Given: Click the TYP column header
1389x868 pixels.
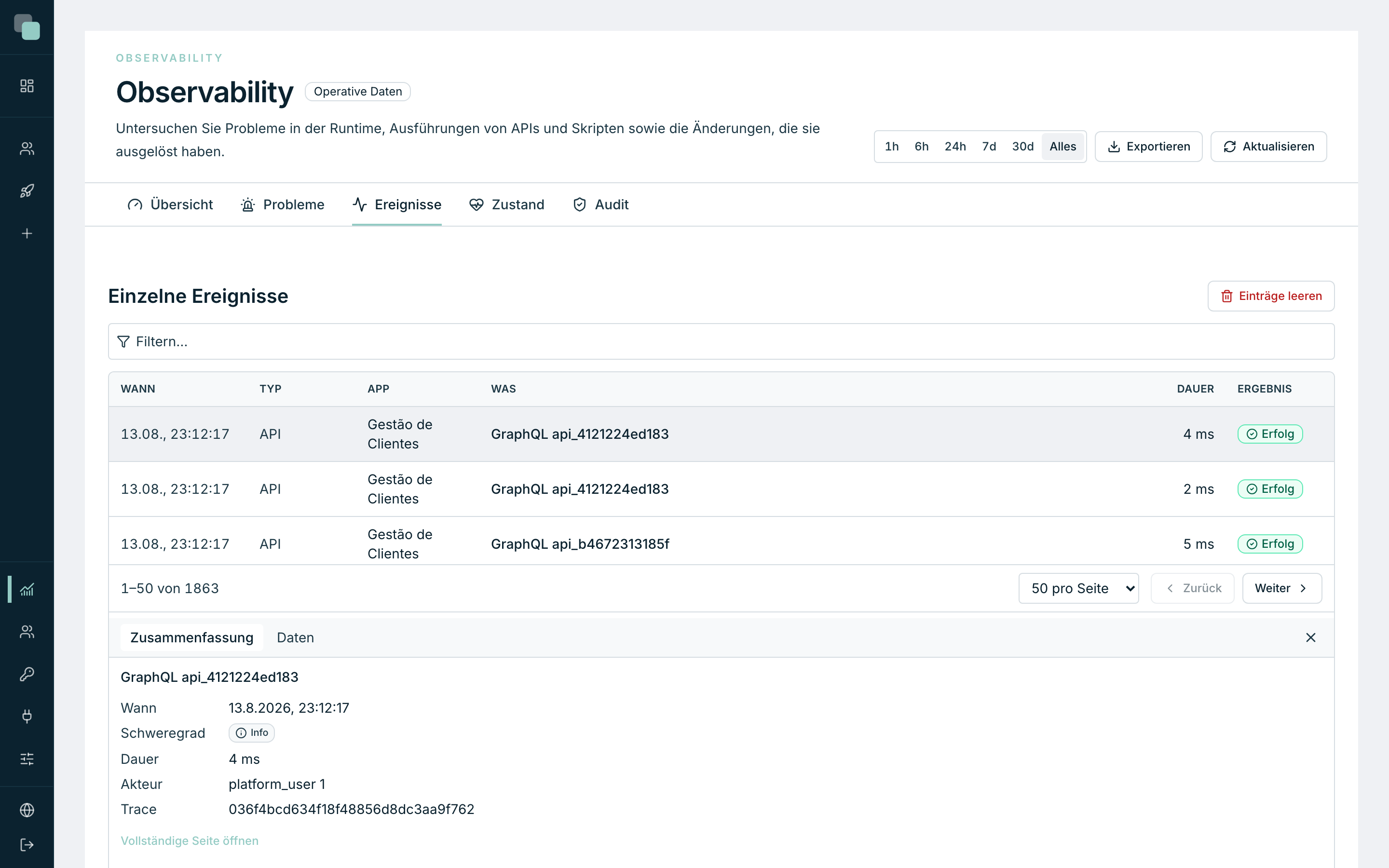Looking at the screenshot, I should (x=271, y=389).
